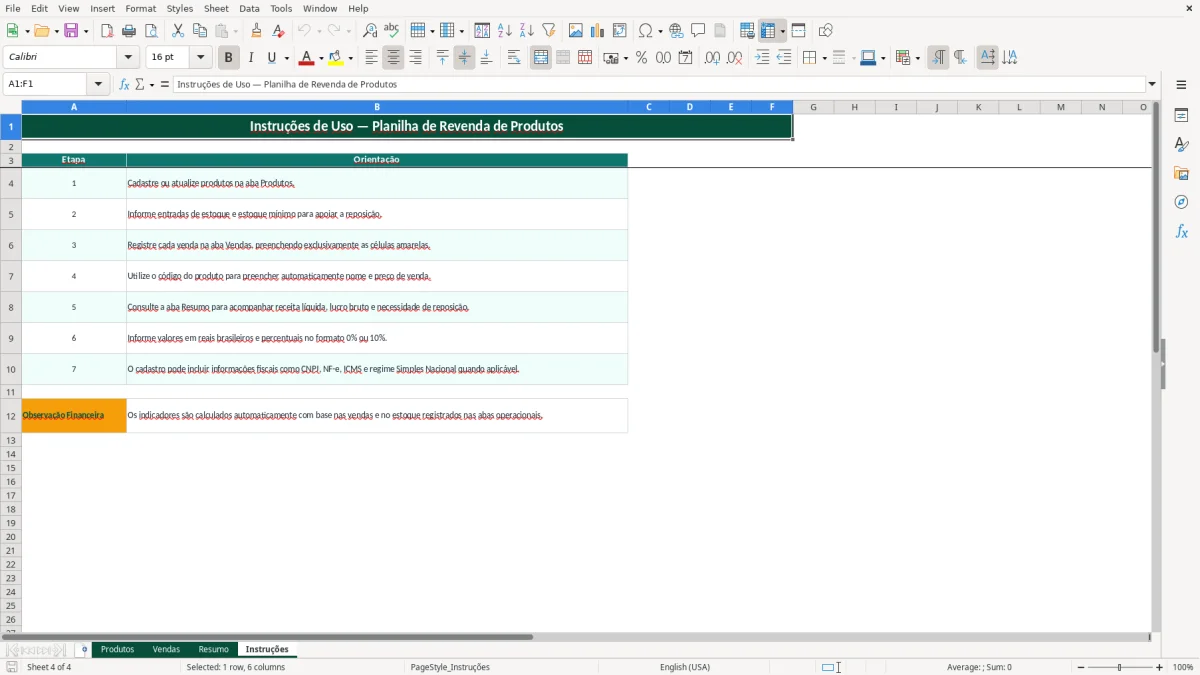Image resolution: width=1200 pixels, height=675 pixels.
Task: Toggle Wrap Text
Action: [x=514, y=58]
